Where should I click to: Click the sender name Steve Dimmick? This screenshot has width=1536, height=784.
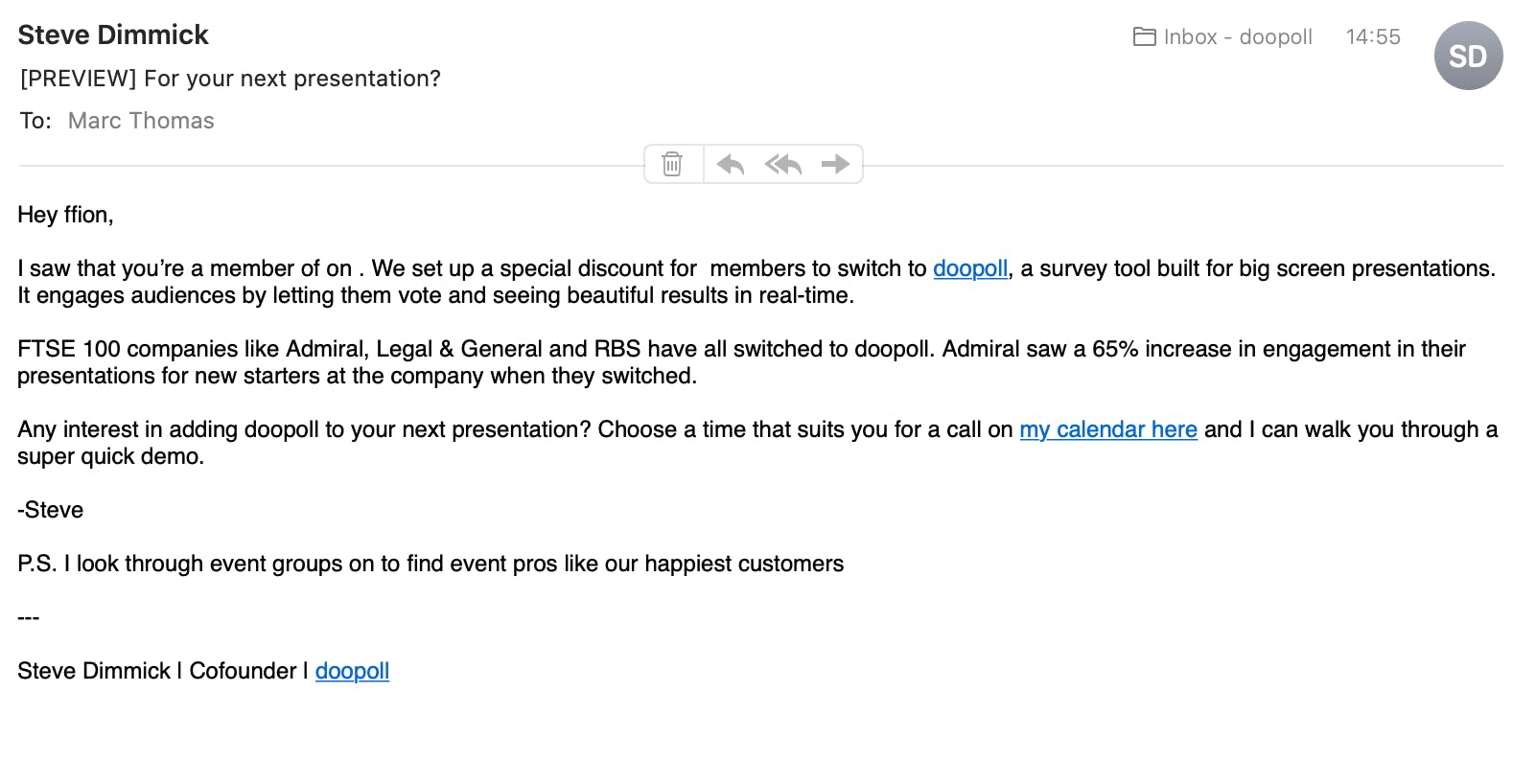coord(113,35)
